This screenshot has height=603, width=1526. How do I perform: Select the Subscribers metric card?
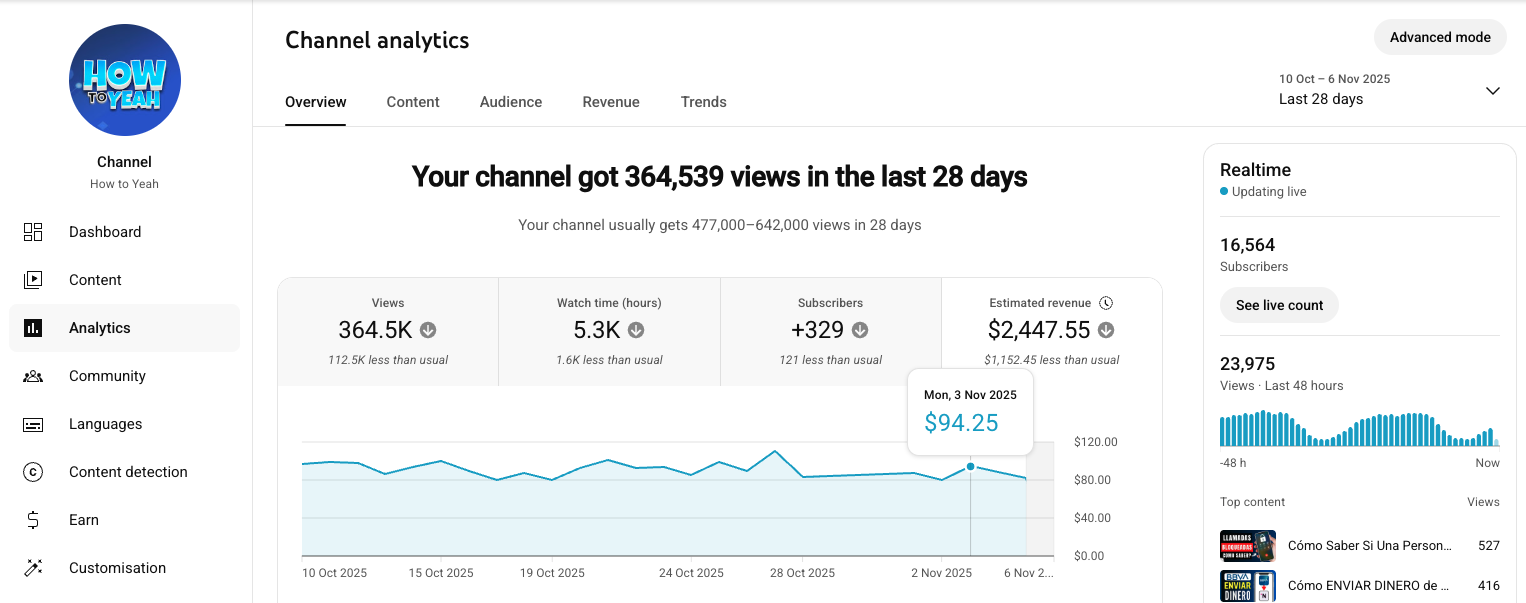(x=831, y=332)
